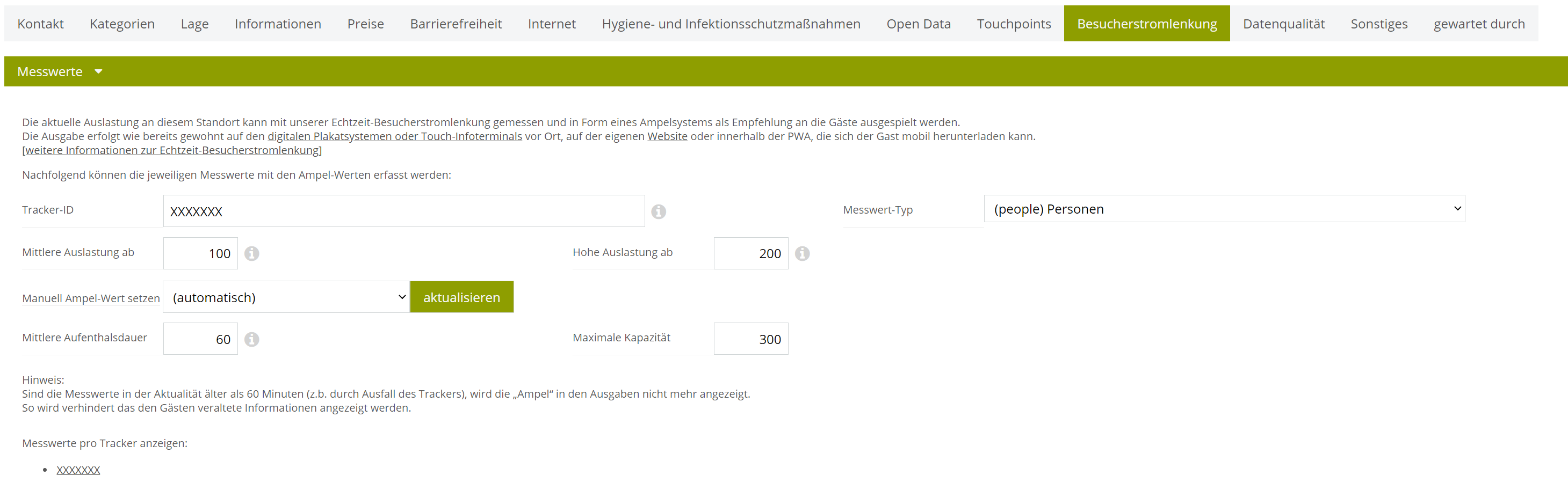Viewport: 1568px width, 490px height.
Task: Open the Barrierefreiheit tab
Action: [x=456, y=24]
